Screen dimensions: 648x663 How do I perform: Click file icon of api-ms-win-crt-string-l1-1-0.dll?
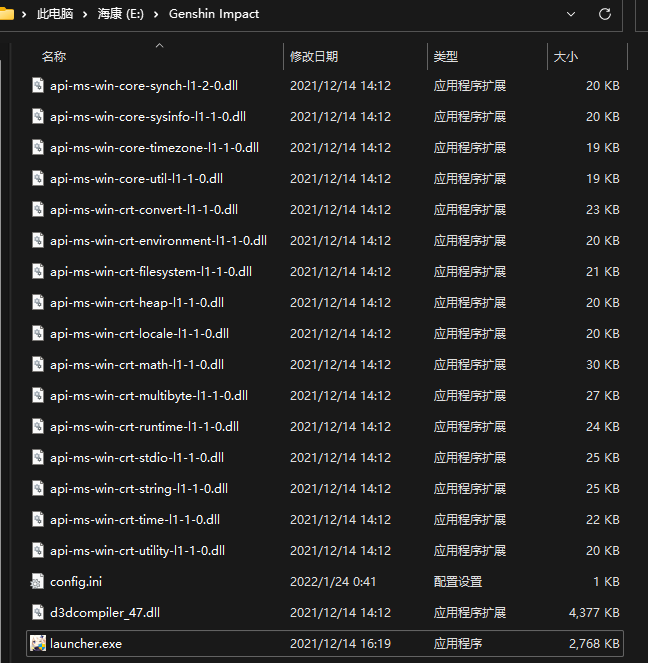tap(38, 488)
